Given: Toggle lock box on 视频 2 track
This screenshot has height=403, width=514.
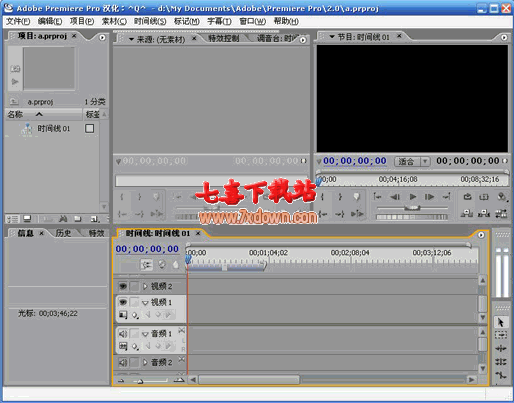Looking at the screenshot, I should click(134, 286).
